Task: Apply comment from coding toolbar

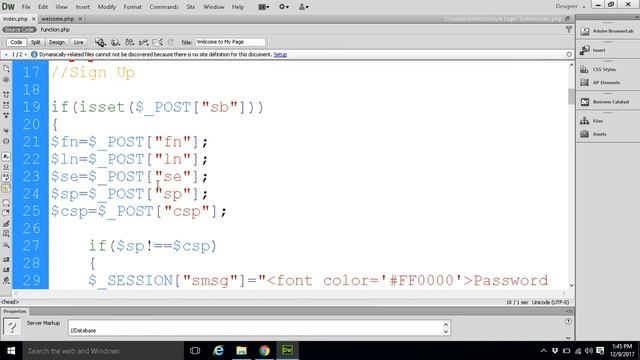Action: [x=6, y=202]
